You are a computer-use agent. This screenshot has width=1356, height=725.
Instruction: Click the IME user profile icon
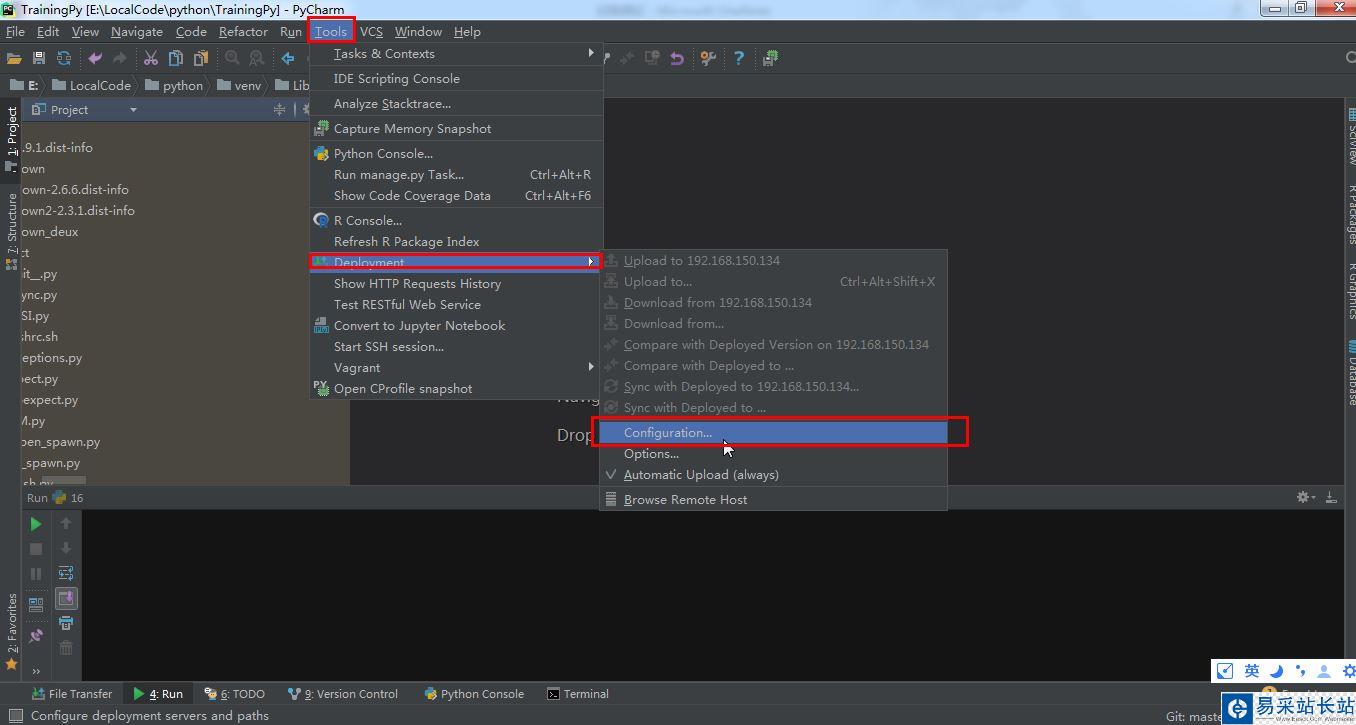[1324, 671]
